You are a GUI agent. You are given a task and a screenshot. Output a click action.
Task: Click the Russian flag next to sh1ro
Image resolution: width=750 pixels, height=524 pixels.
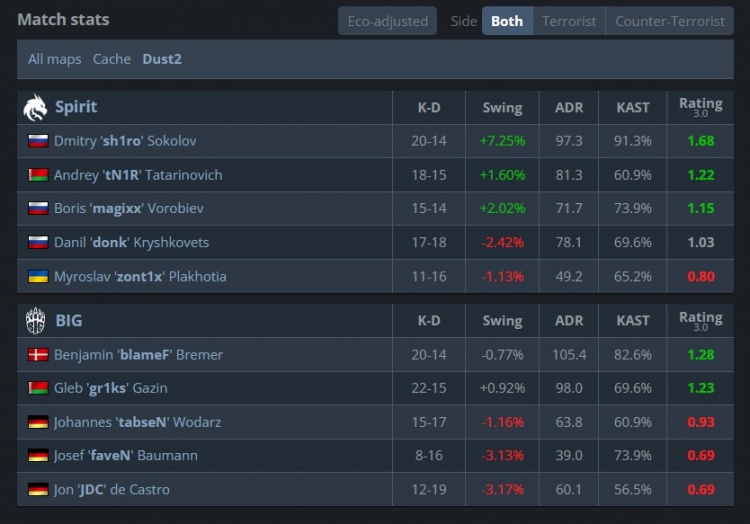coord(38,141)
